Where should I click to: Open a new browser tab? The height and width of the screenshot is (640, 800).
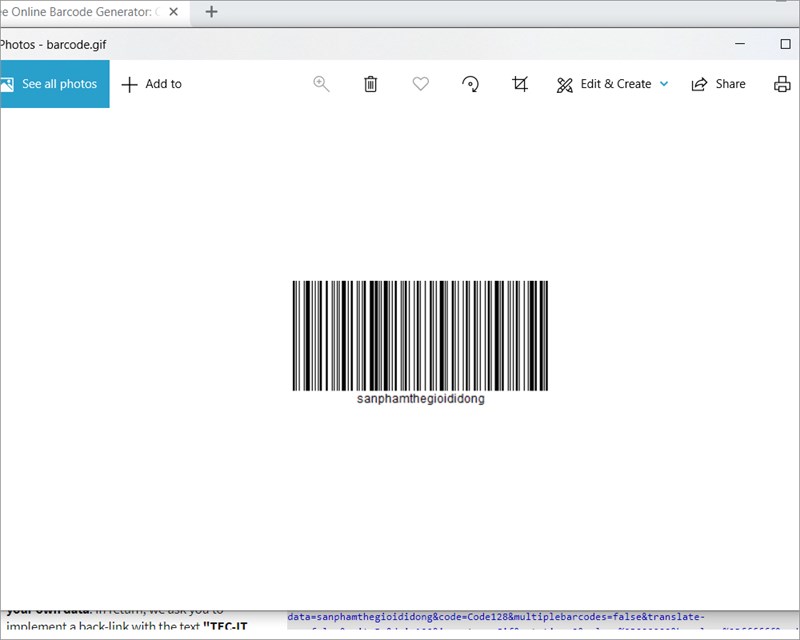tap(210, 13)
